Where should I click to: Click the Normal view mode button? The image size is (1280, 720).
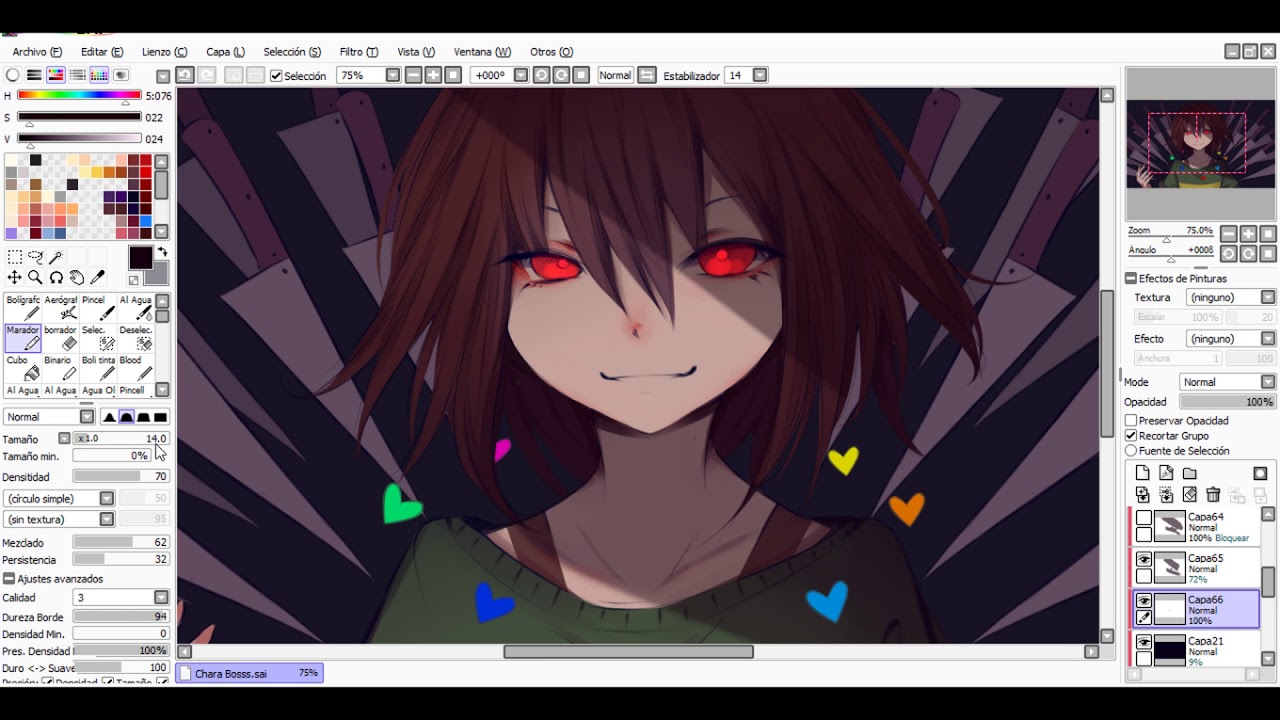click(615, 75)
